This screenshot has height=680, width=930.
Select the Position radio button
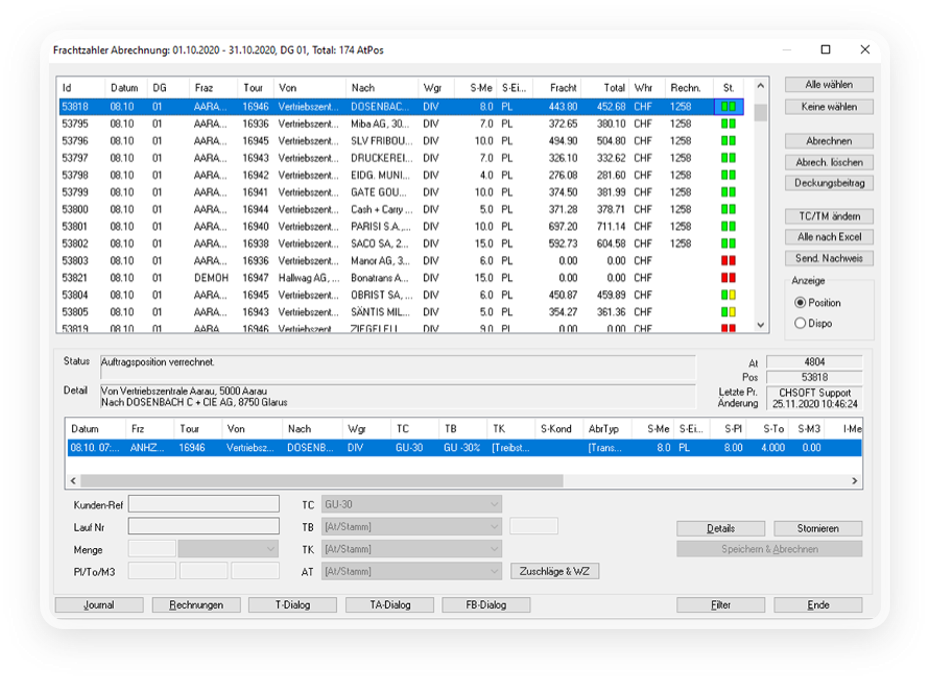[x=800, y=303]
